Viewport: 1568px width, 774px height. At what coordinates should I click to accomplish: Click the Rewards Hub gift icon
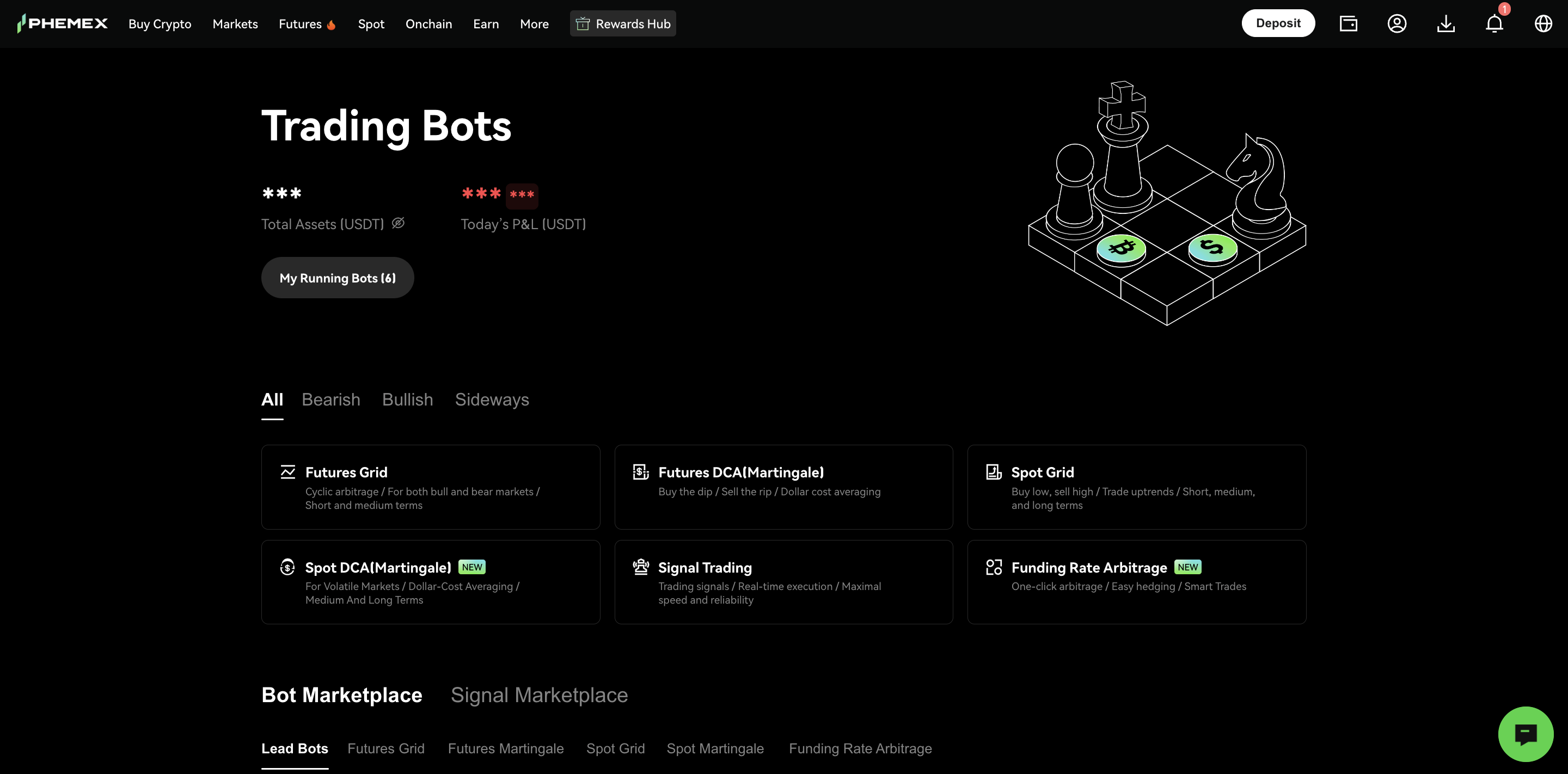(x=583, y=23)
